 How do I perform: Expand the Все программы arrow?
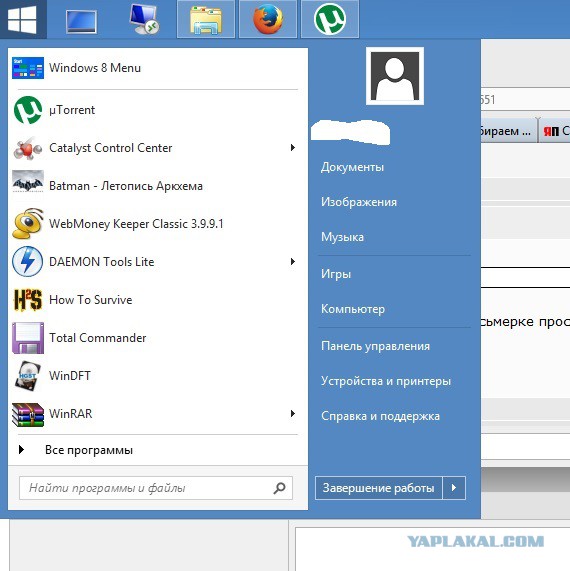click(21, 450)
